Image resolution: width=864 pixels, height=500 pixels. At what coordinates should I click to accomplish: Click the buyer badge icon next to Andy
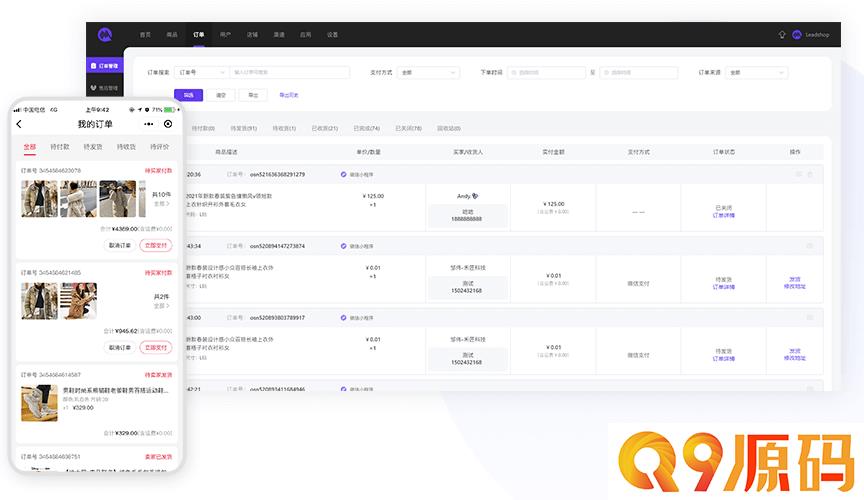(x=476, y=196)
